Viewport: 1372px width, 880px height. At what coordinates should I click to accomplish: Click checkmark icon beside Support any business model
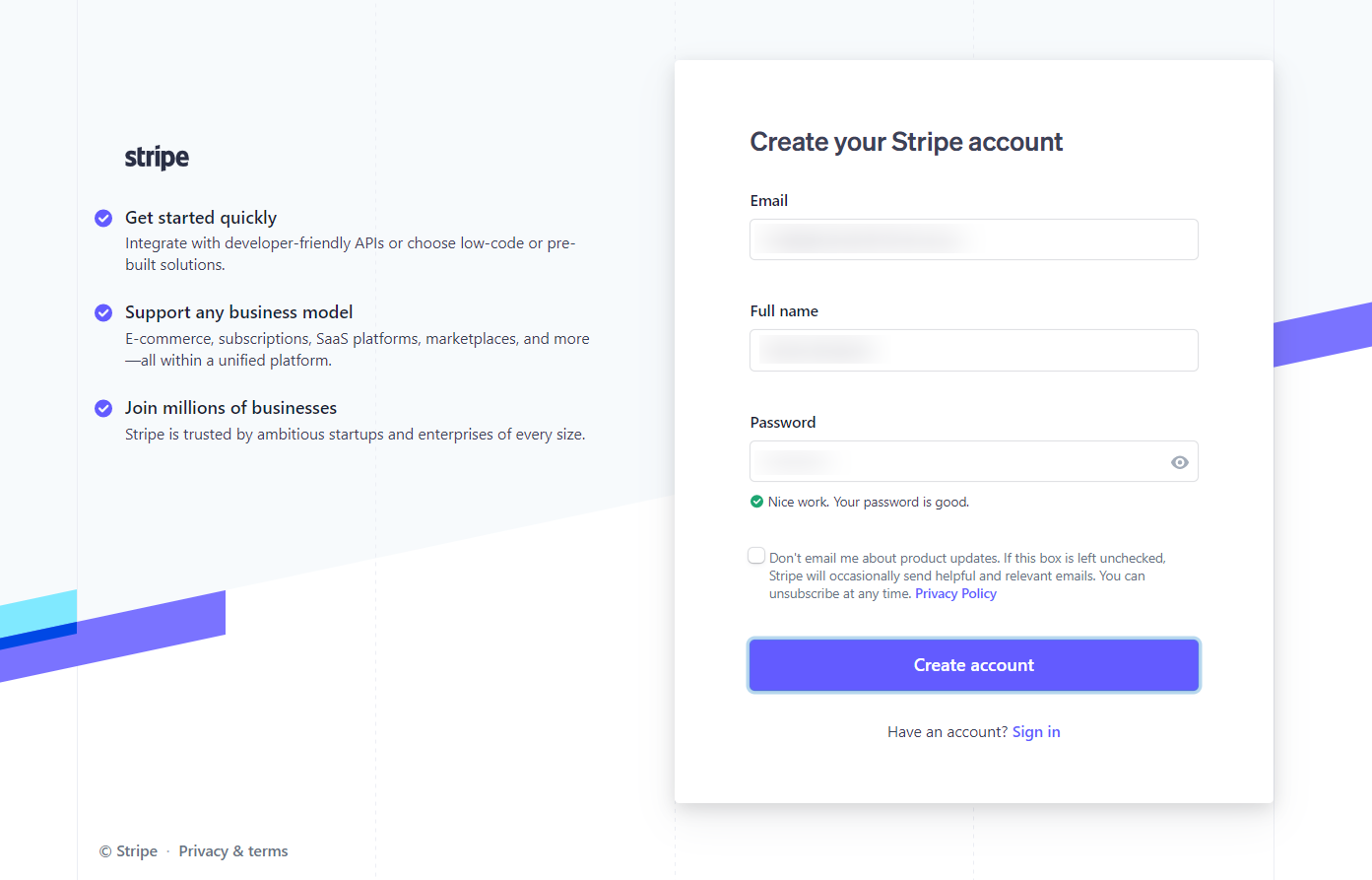(x=103, y=312)
